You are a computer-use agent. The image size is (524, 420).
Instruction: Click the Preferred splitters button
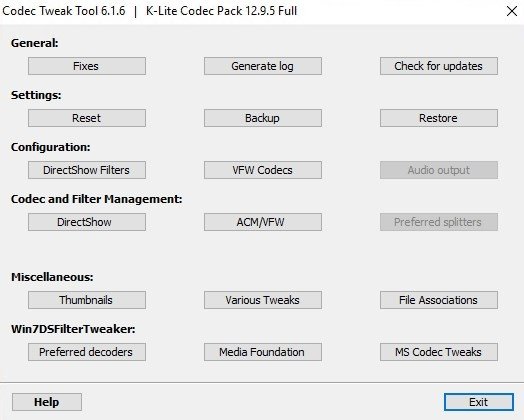coord(439,222)
